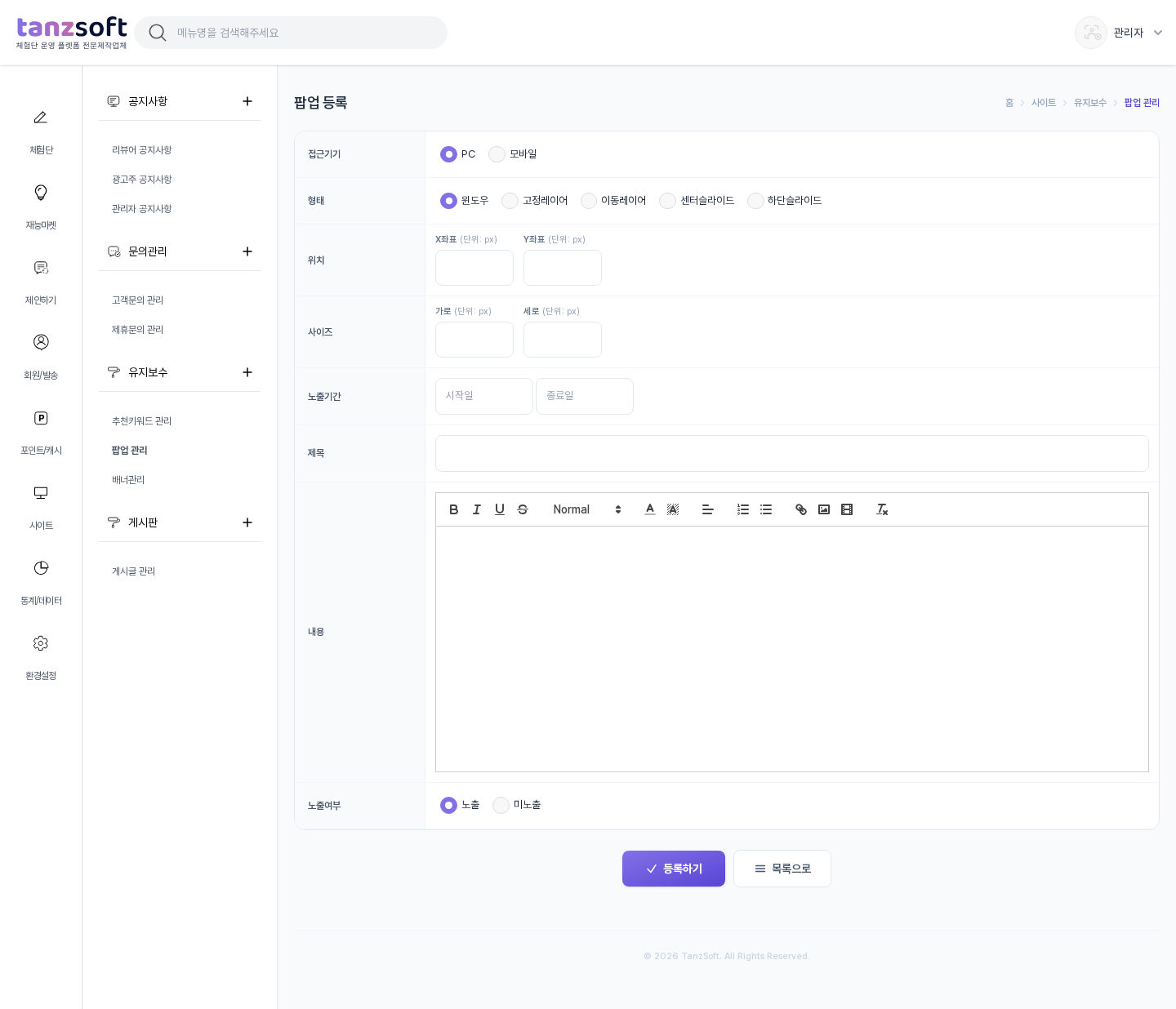Select the 이동레이어 popup type
1176x1009 pixels.
click(589, 201)
